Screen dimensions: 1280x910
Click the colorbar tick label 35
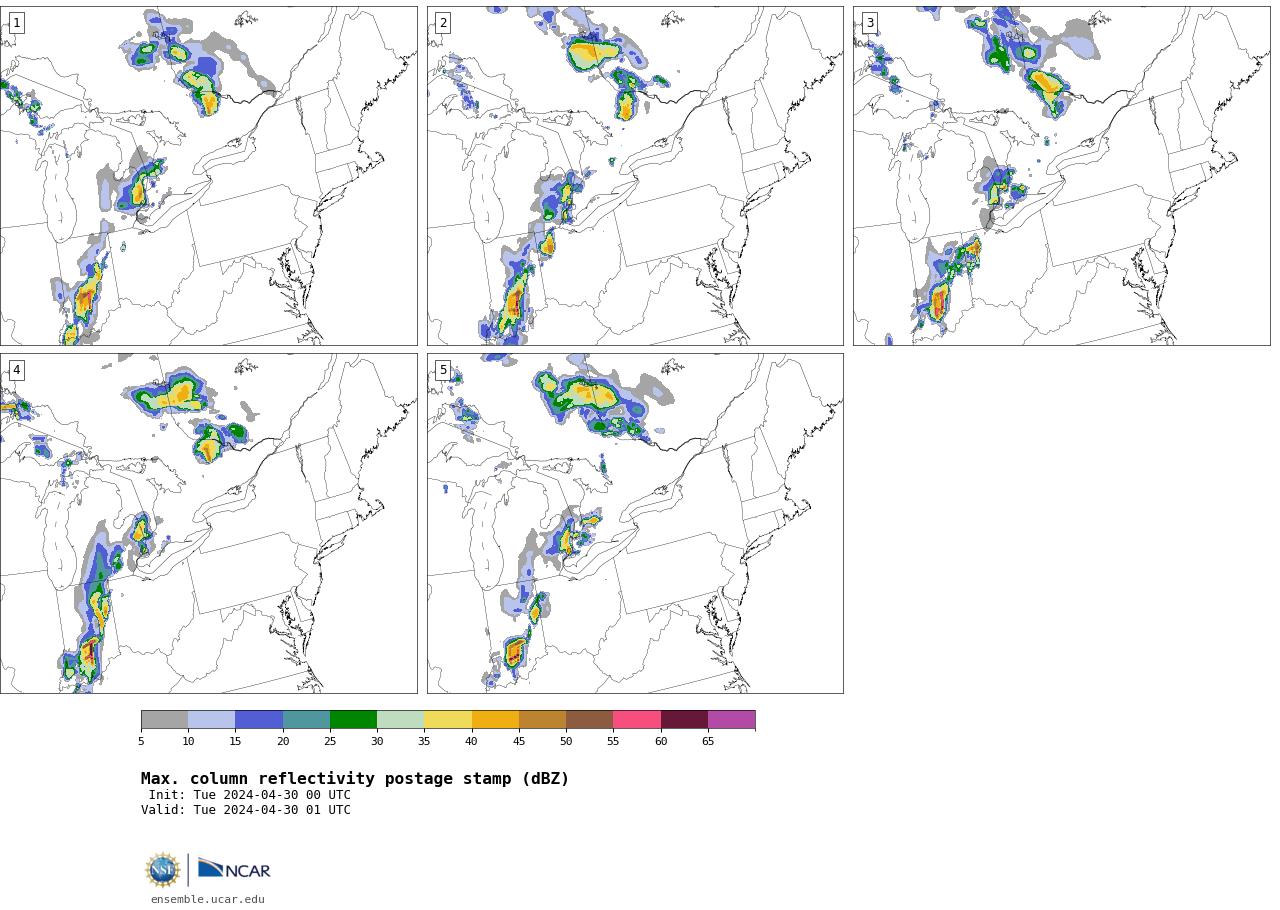pyautogui.click(x=424, y=741)
